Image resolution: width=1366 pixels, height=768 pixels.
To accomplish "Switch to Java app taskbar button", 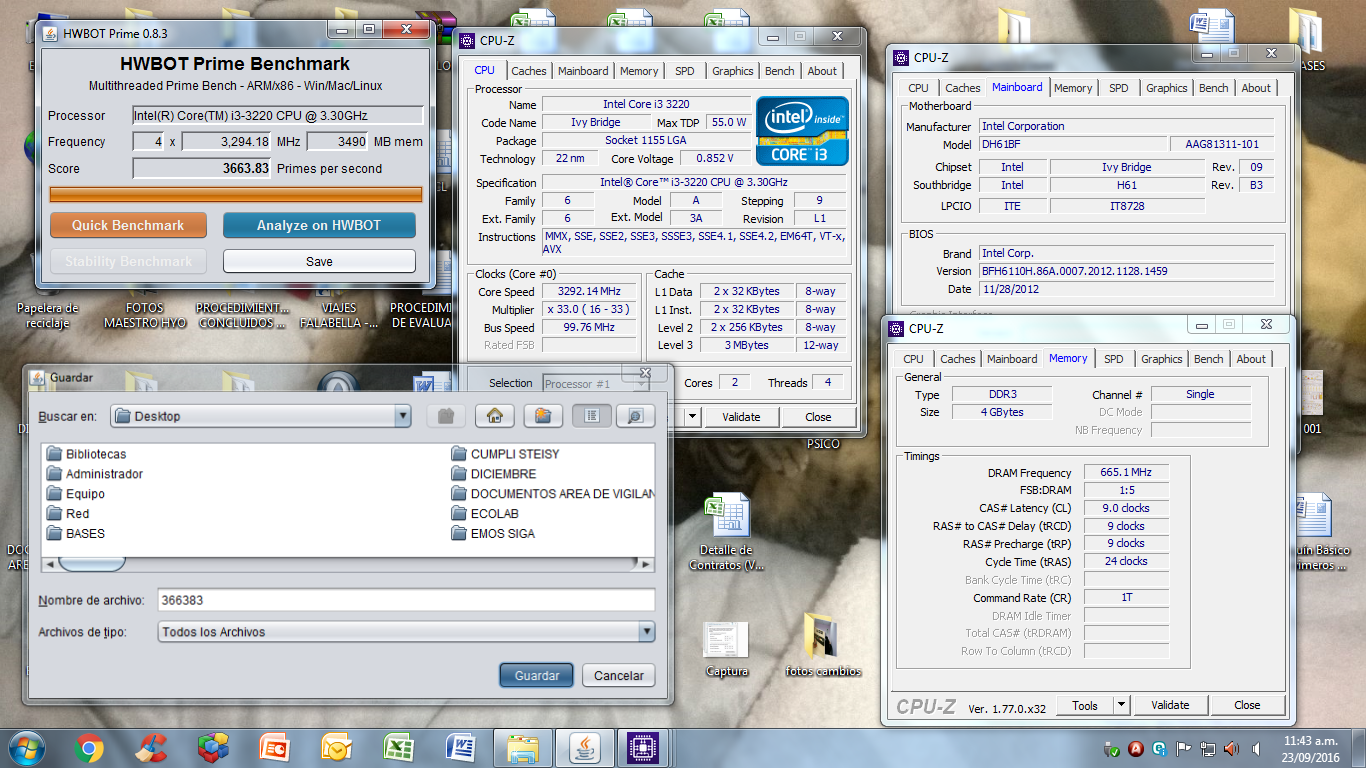I will pos(583,747).
